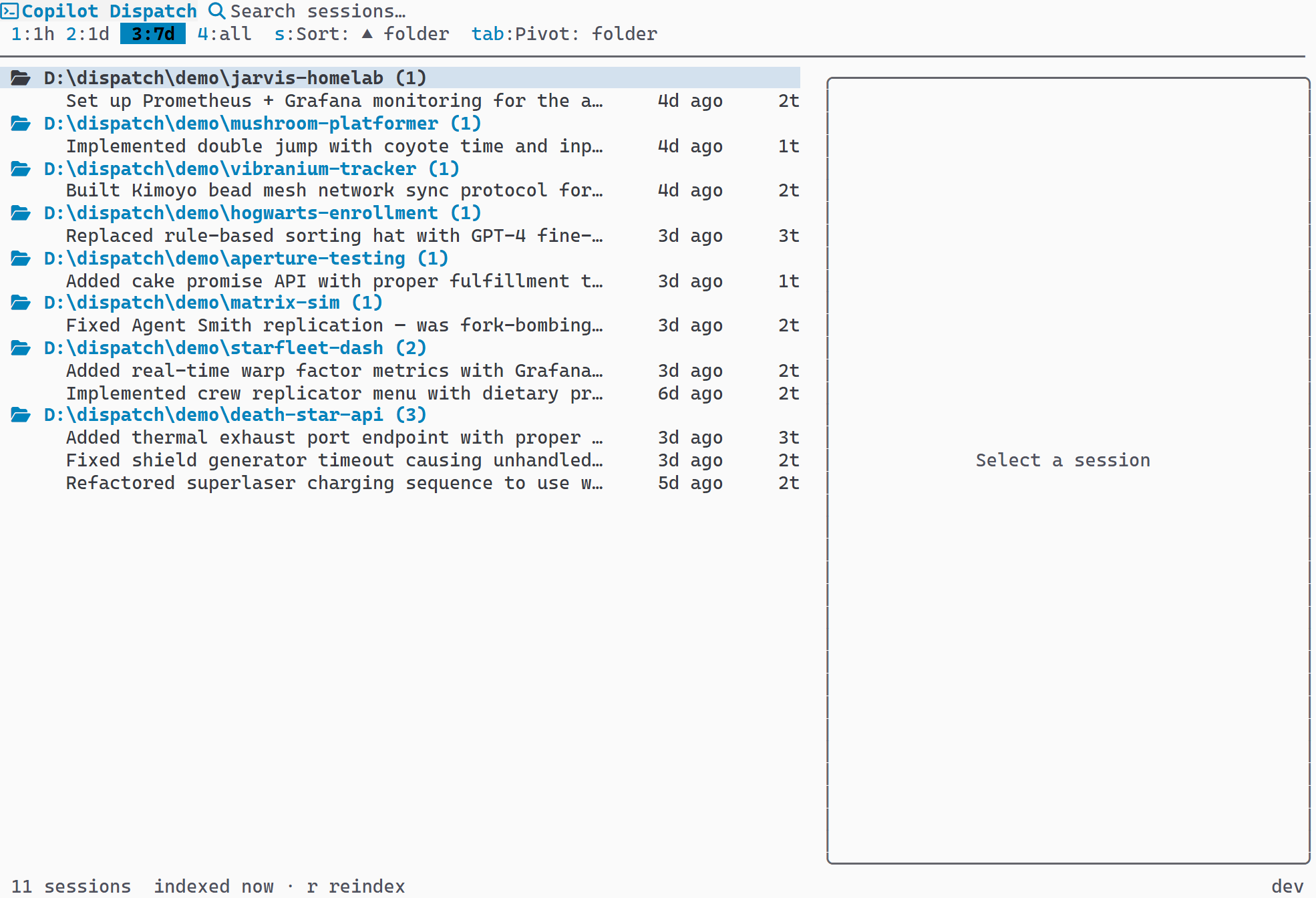Click the vibranium-tracker folder icon

20,168
